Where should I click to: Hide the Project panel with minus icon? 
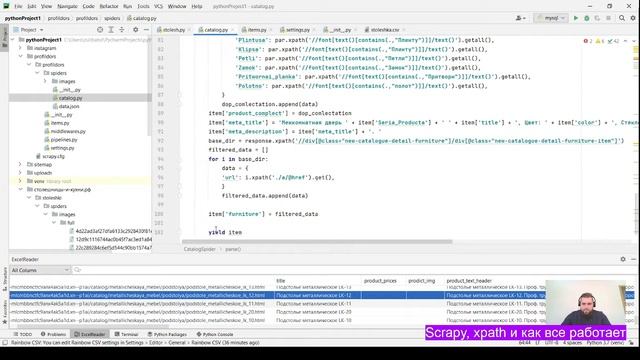(x=146, y=30)
